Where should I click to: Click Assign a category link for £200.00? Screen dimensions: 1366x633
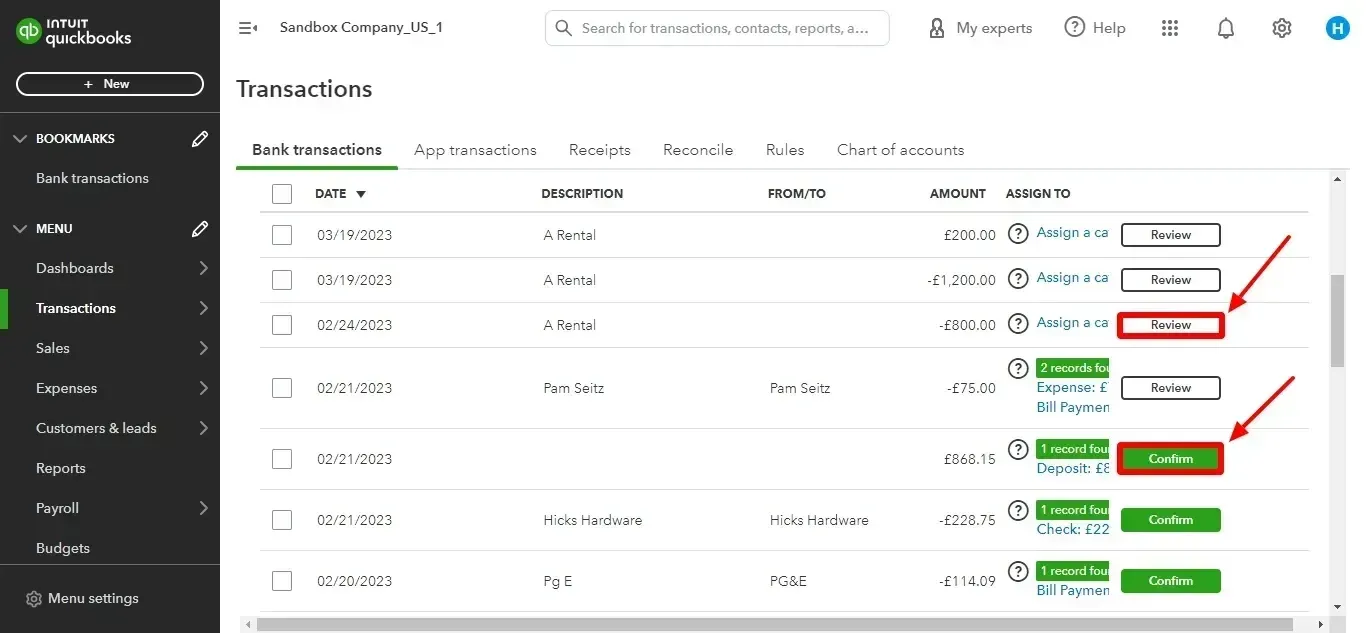tap(1072, 232)
